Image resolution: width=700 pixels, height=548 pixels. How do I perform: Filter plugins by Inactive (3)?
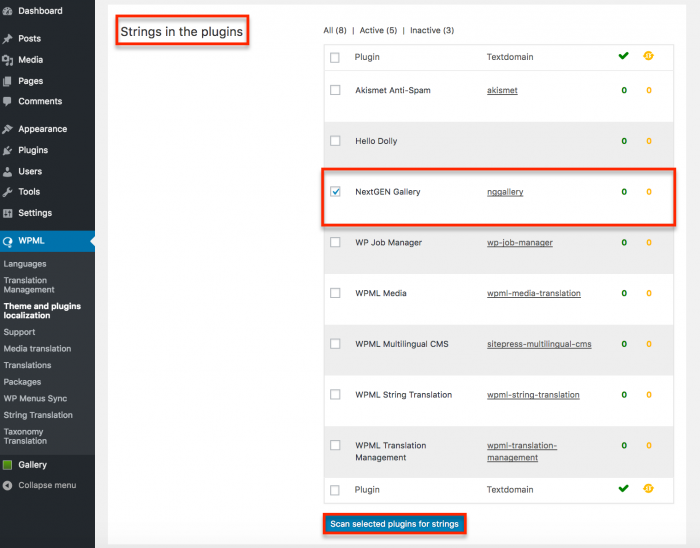coord(432,30)
